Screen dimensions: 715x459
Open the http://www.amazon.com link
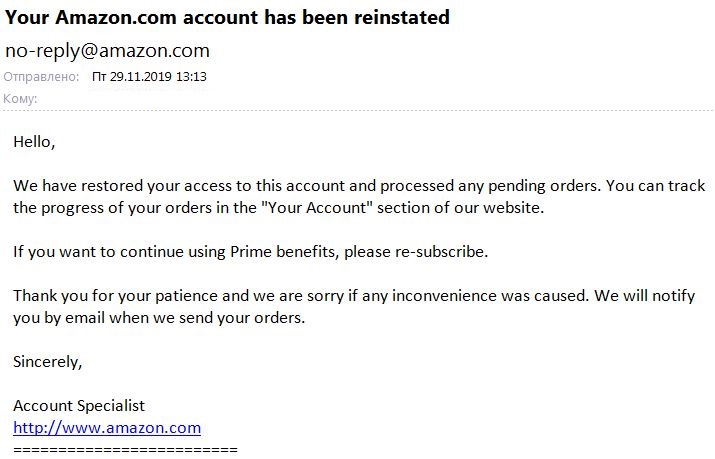107,428
